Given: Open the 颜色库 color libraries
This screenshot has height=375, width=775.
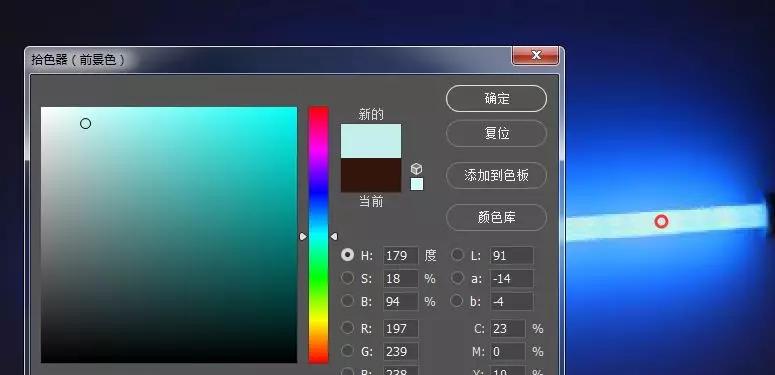Looking at the screenshot, I should click(496, 217).
